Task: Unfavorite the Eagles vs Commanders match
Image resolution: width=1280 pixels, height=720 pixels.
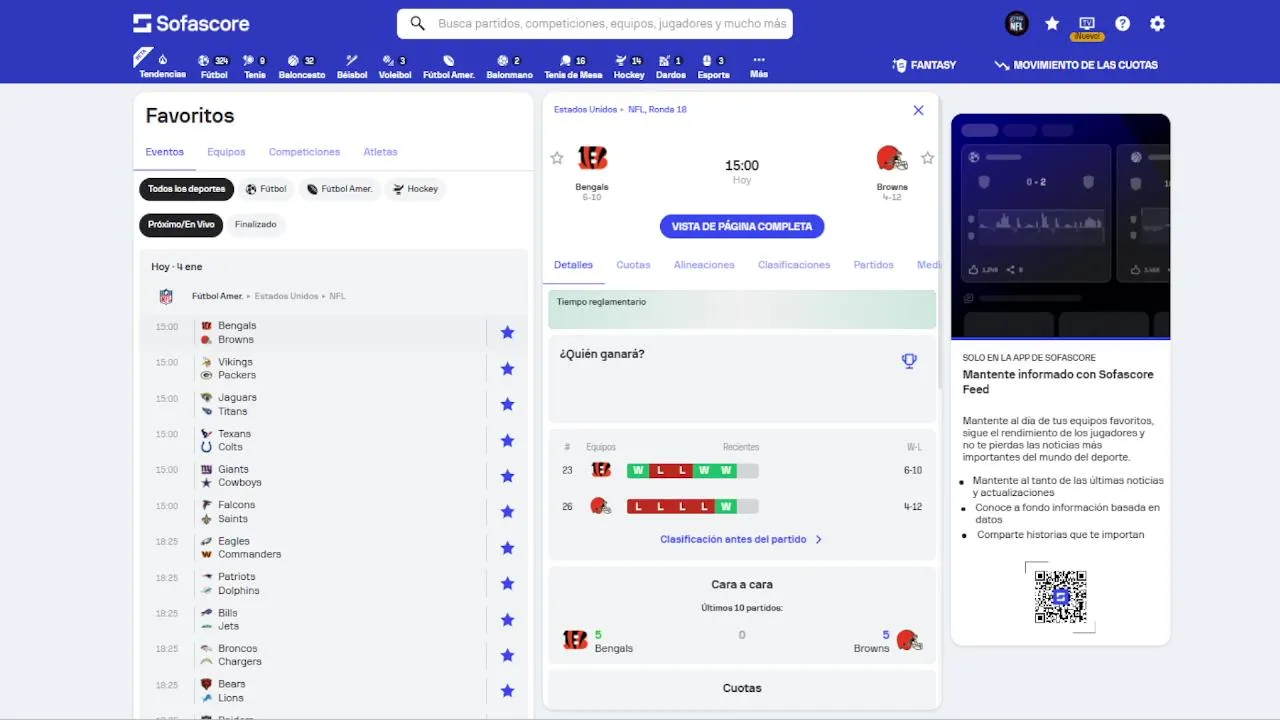Action: 507,548
